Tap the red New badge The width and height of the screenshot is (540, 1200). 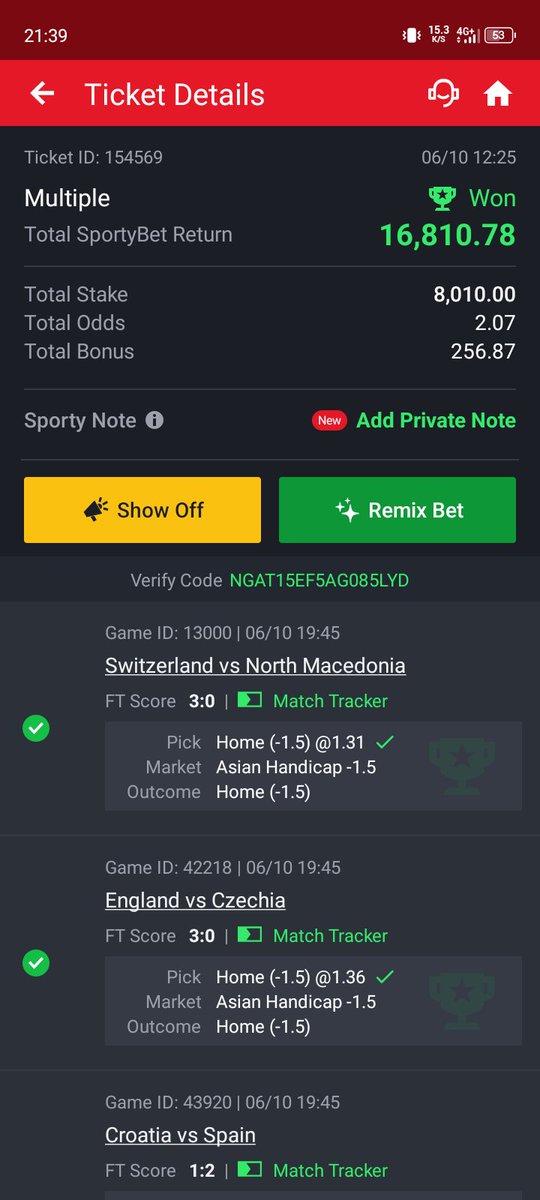330,421
